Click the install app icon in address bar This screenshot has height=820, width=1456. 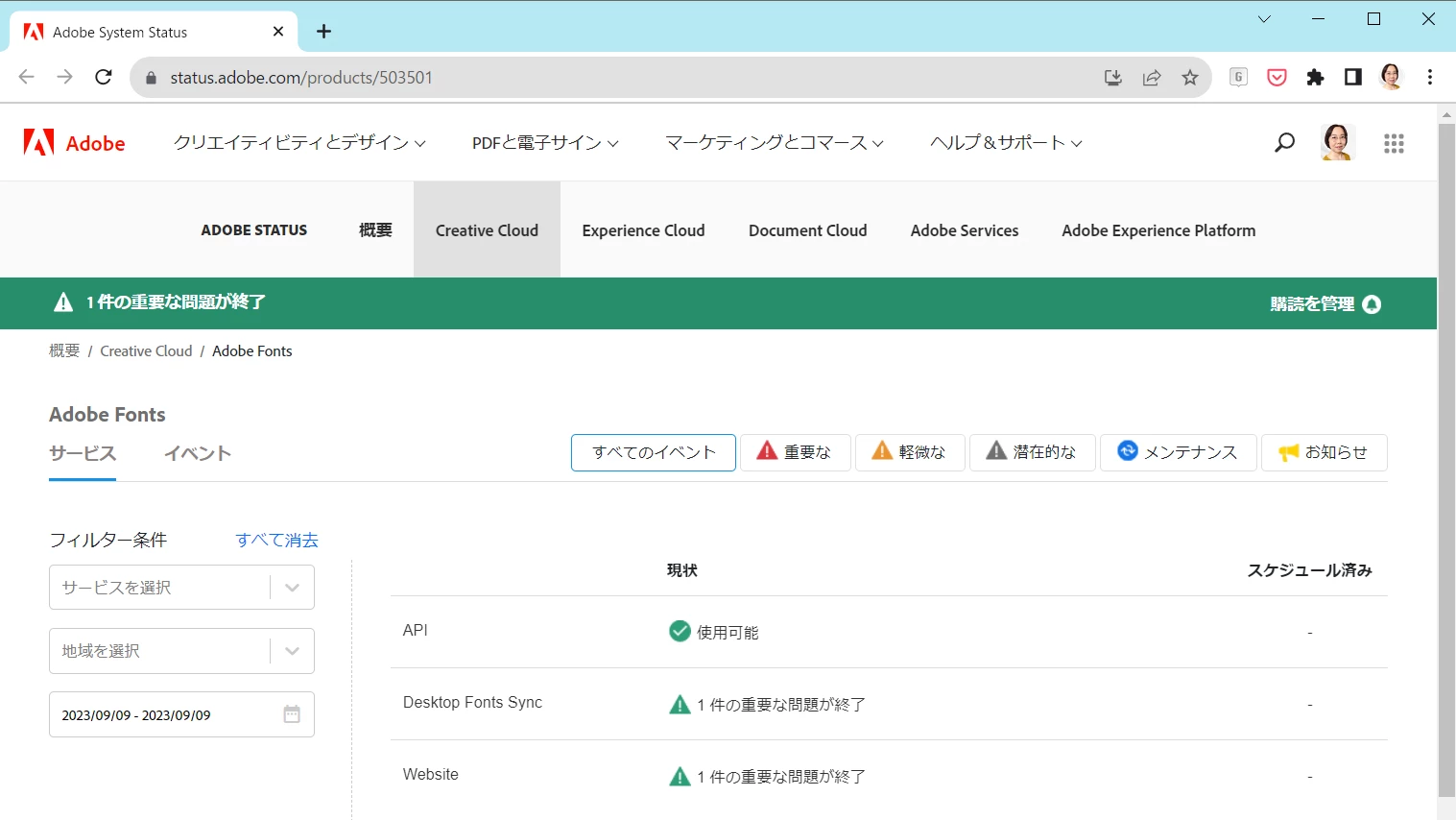(1113, 78)
